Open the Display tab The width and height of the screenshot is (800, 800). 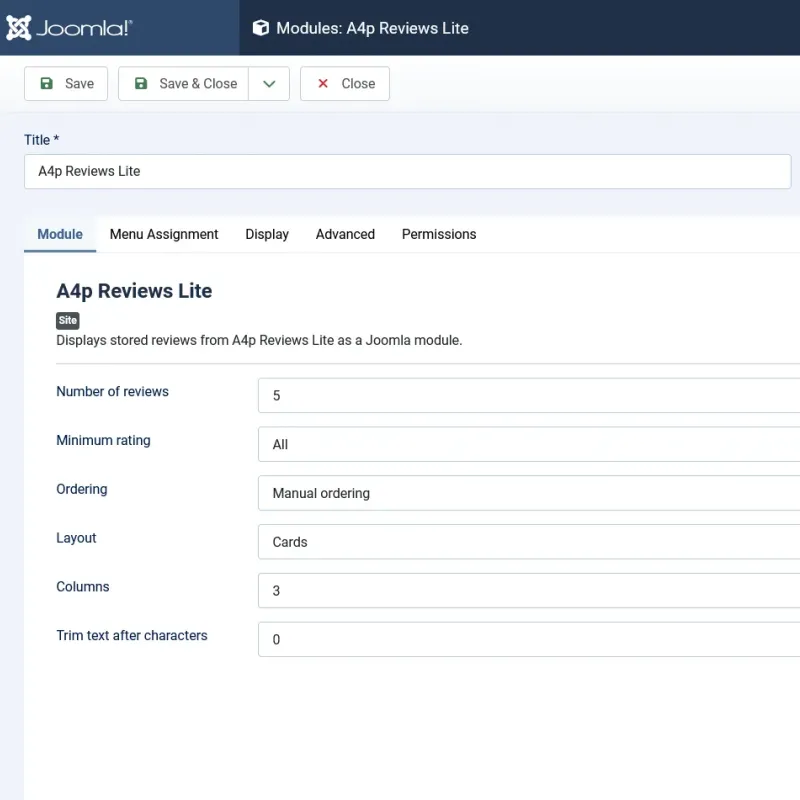point(267,234)
